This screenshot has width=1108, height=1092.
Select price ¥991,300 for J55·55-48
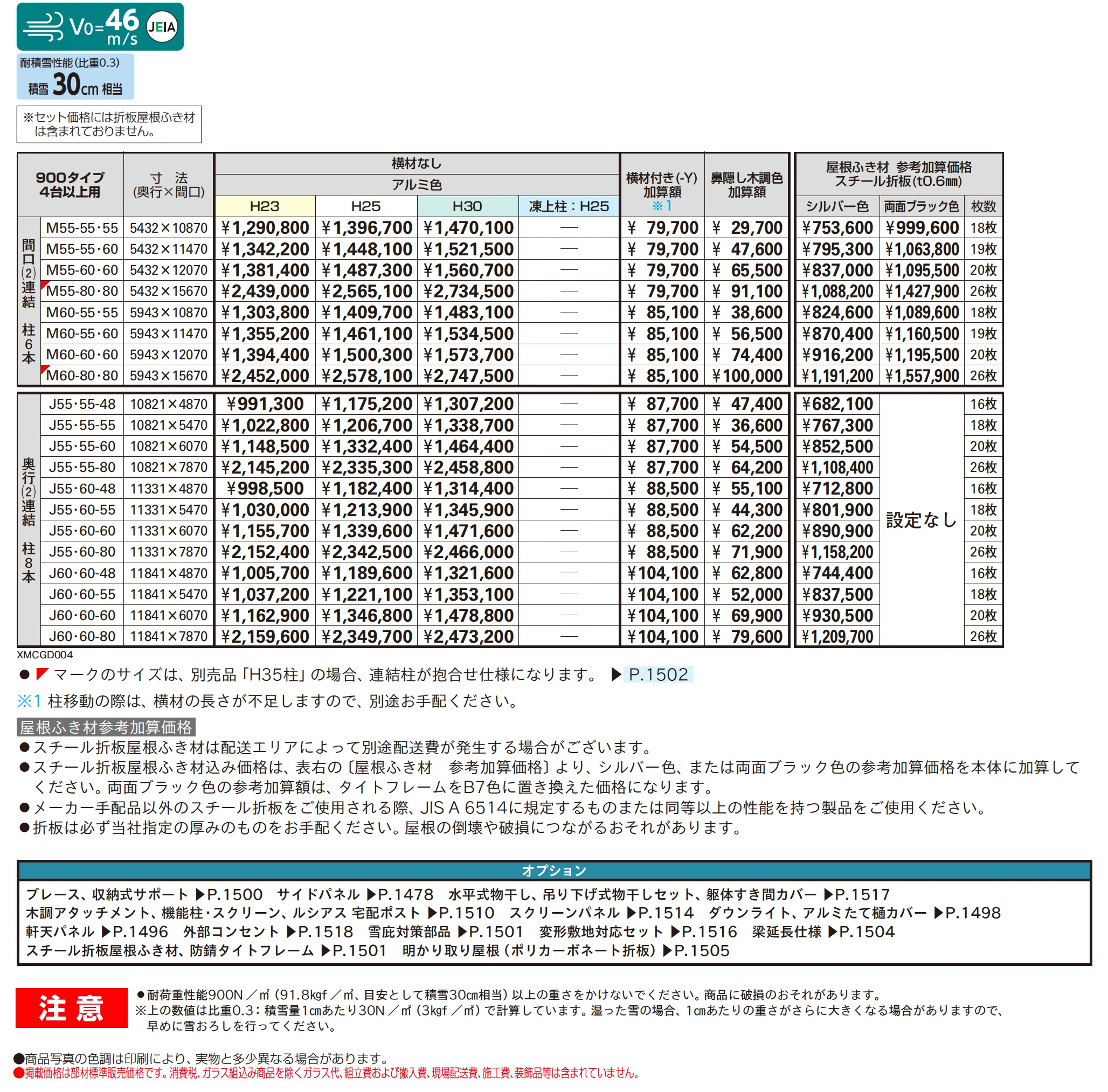265,404
